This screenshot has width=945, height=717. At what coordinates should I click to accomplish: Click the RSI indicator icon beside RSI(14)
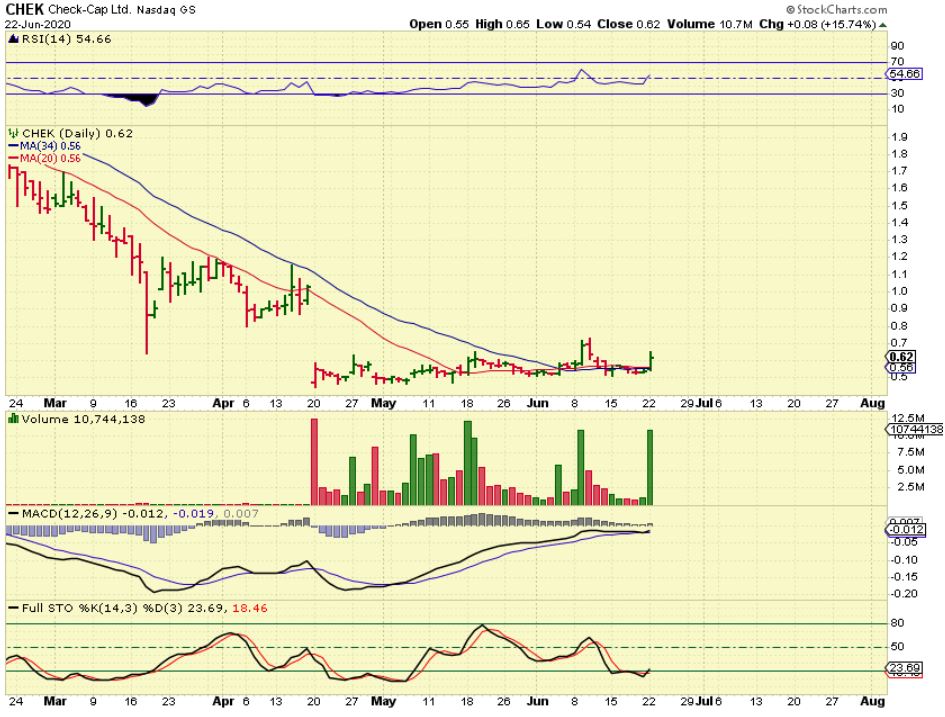click(14, 39)
